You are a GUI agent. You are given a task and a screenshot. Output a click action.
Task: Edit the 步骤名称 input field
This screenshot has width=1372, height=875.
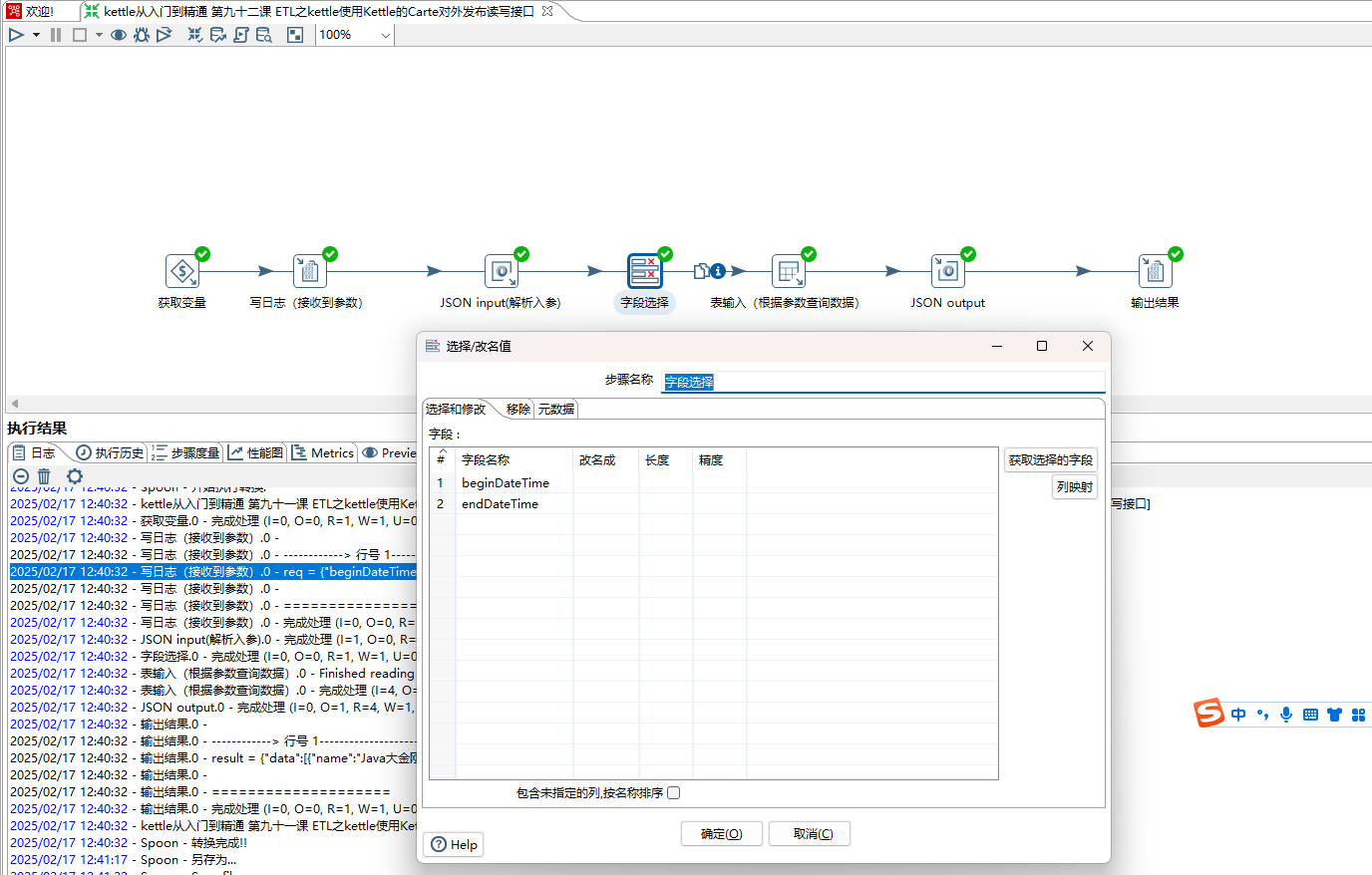click(x=883, y=382)
